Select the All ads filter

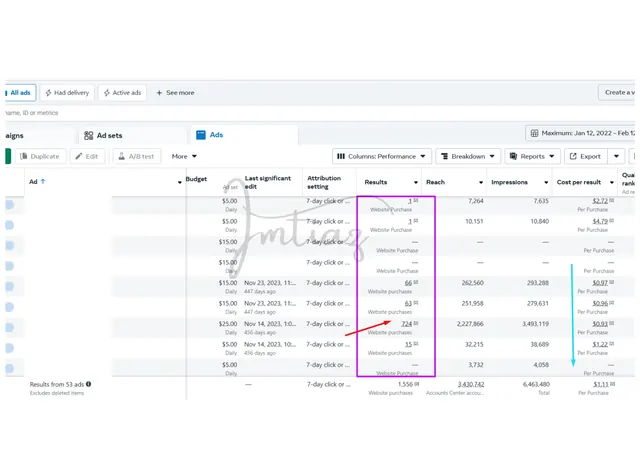tap(20, 93)
